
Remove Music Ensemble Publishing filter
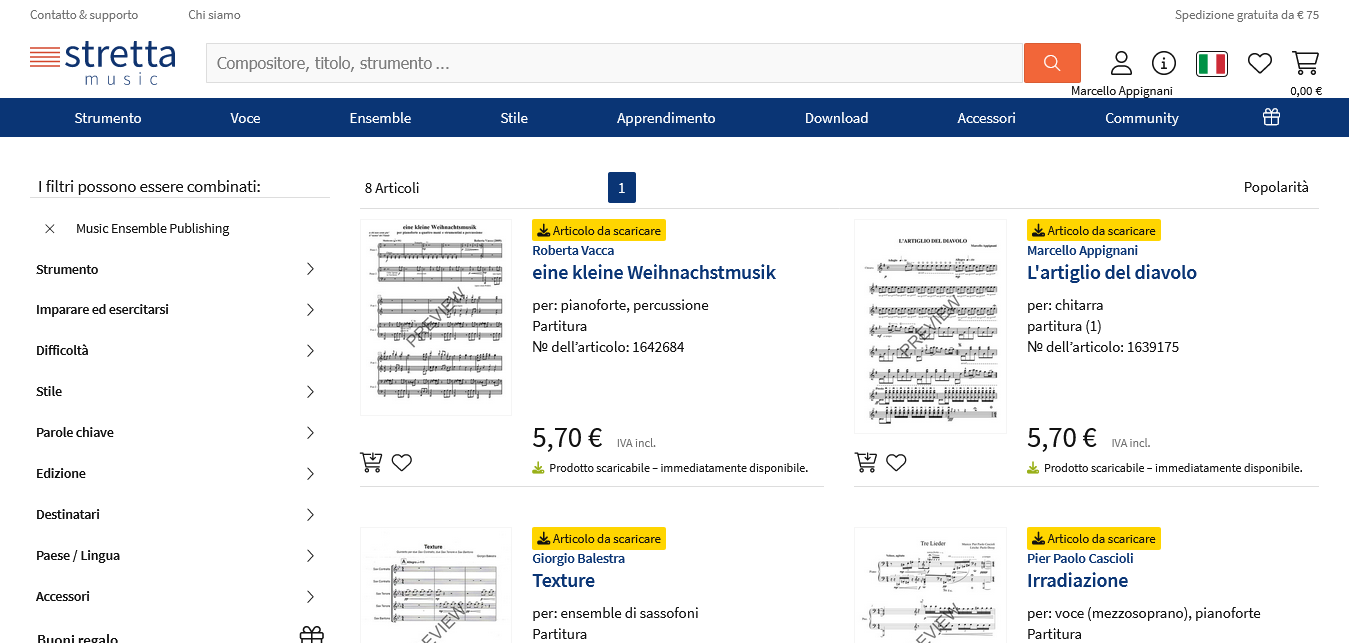pyautogui.click(x=50, y=229)
